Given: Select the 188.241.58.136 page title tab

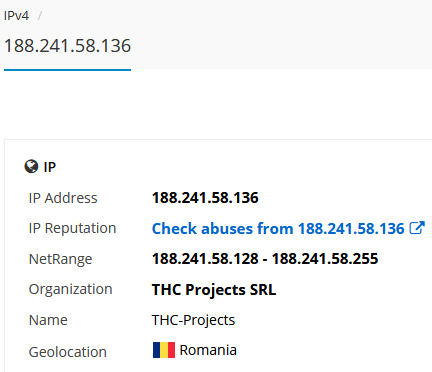Looking at the screenshot, I should 67,46.
